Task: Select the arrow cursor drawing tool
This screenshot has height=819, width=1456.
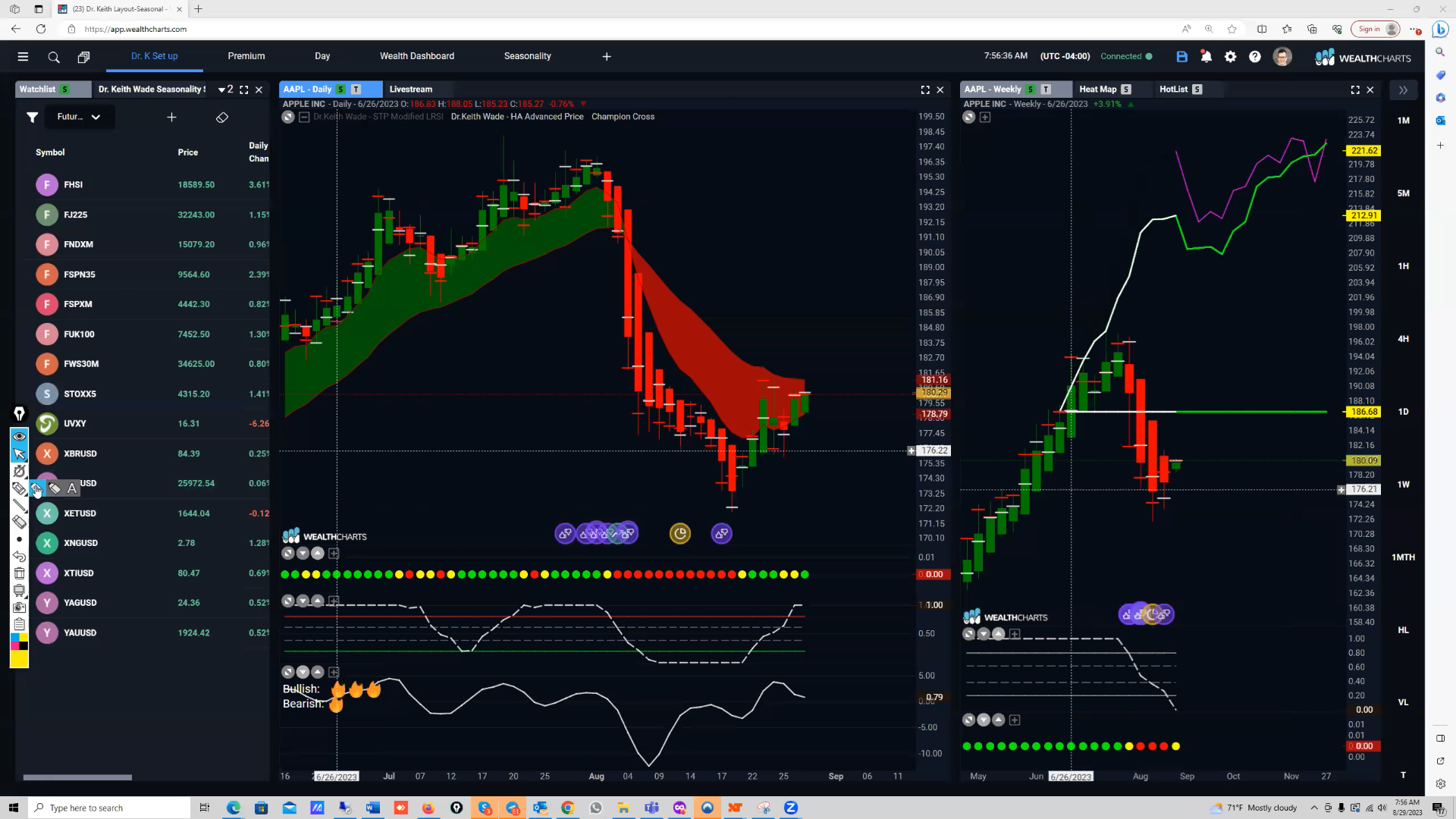Action: point(20,453)
